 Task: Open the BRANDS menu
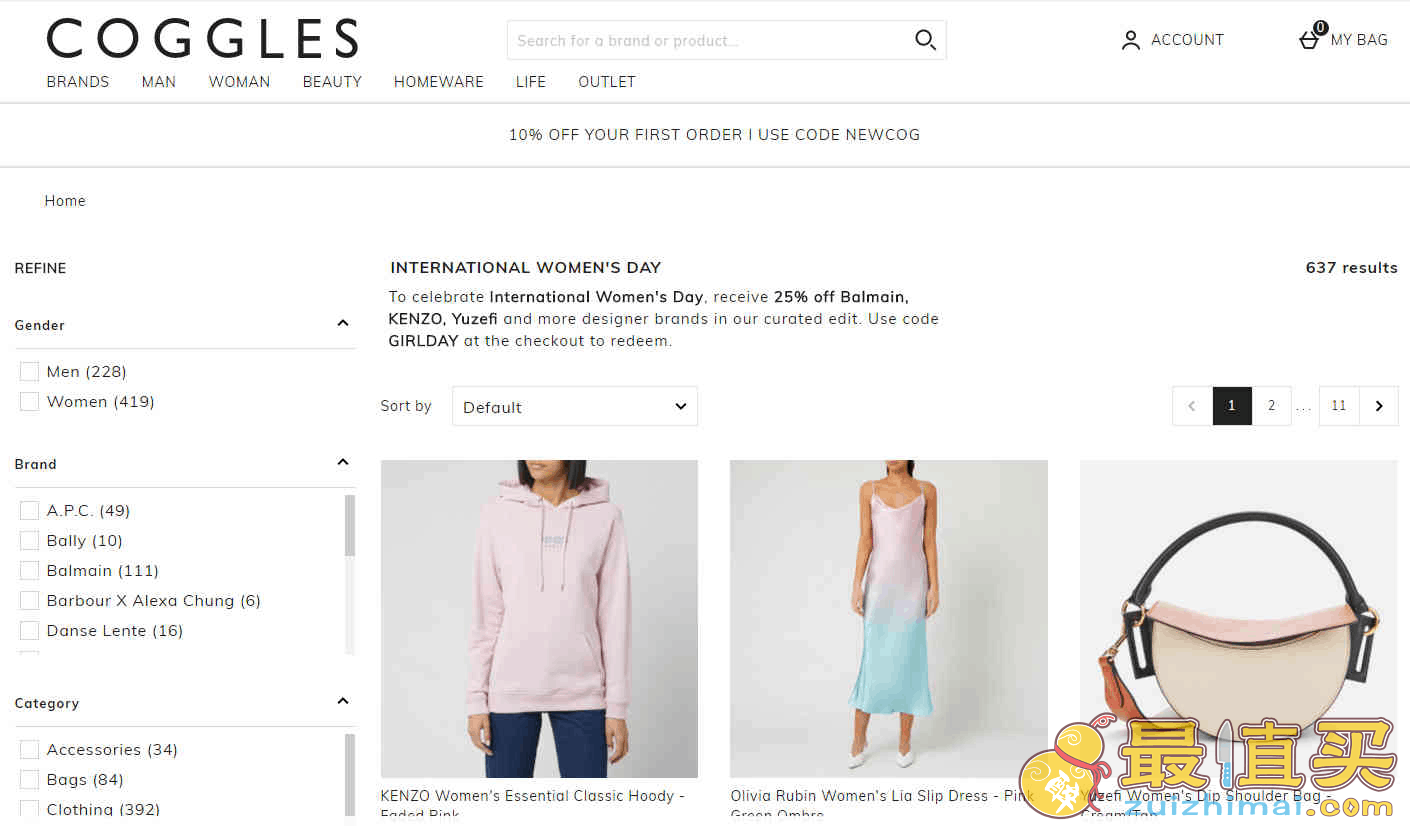pos(78,82)
